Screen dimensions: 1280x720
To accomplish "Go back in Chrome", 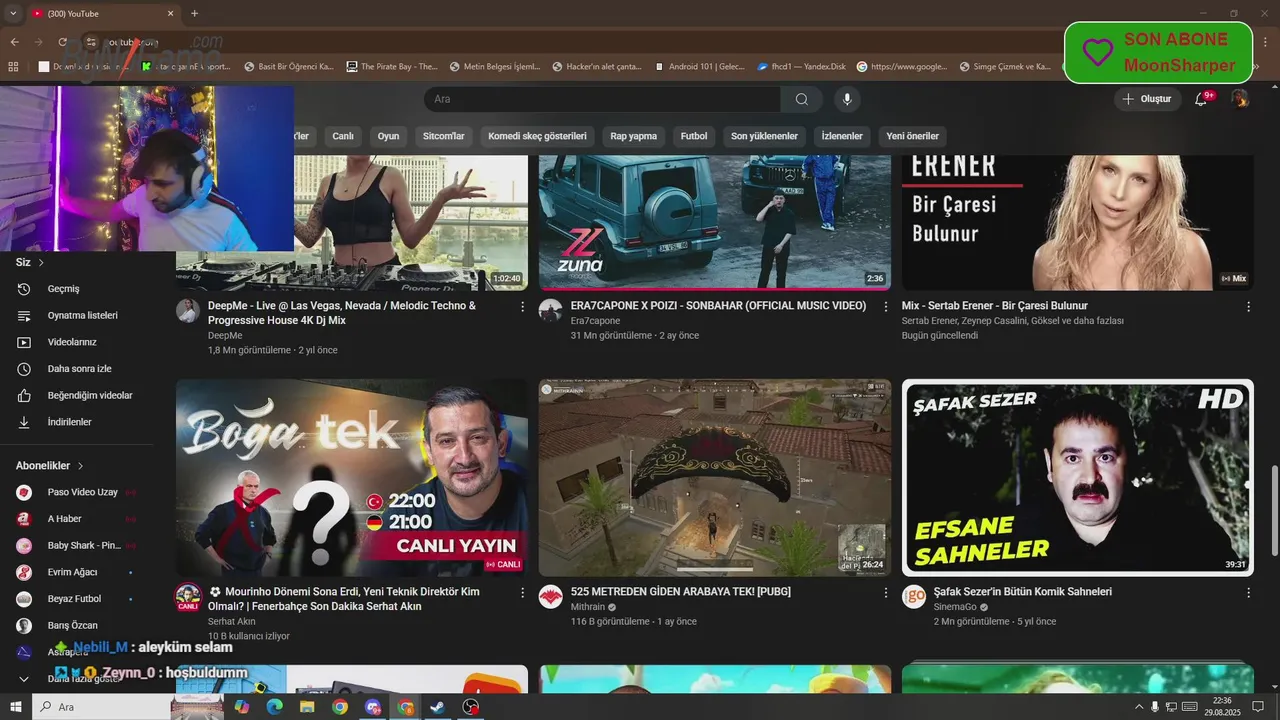I will coord(14,42).
